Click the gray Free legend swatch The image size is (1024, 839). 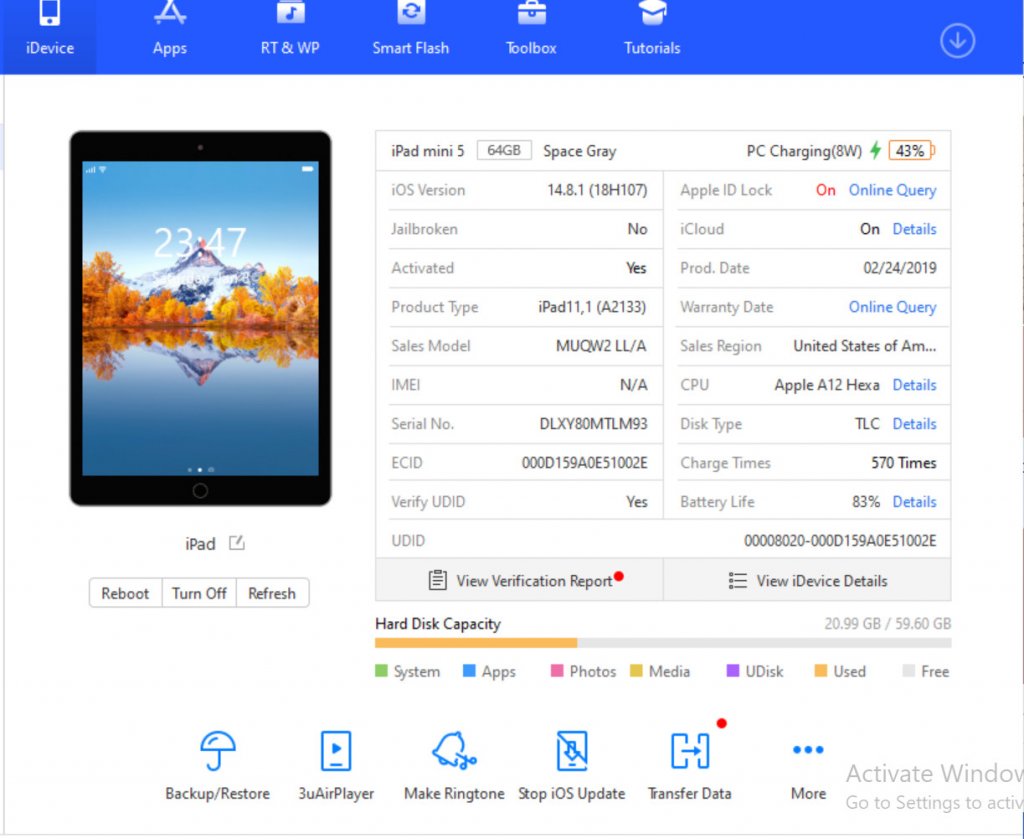tap(908, 671)
